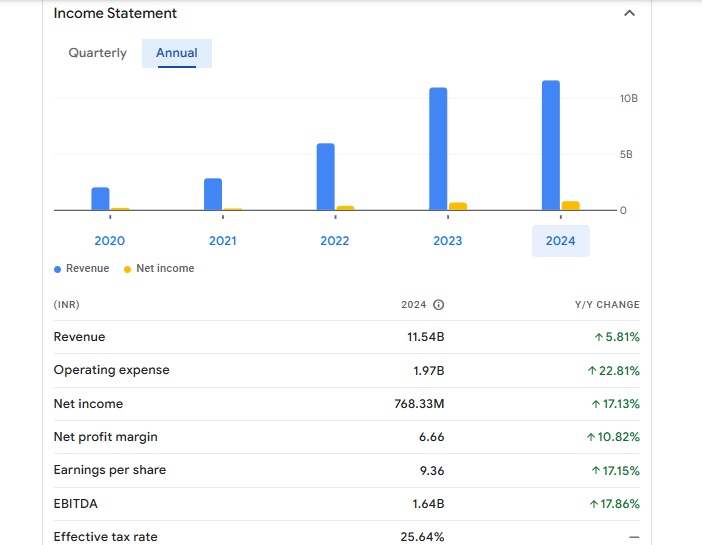Click the net profit margin value 6.66
The image size is (702, 545).
[x=432, y=437]
